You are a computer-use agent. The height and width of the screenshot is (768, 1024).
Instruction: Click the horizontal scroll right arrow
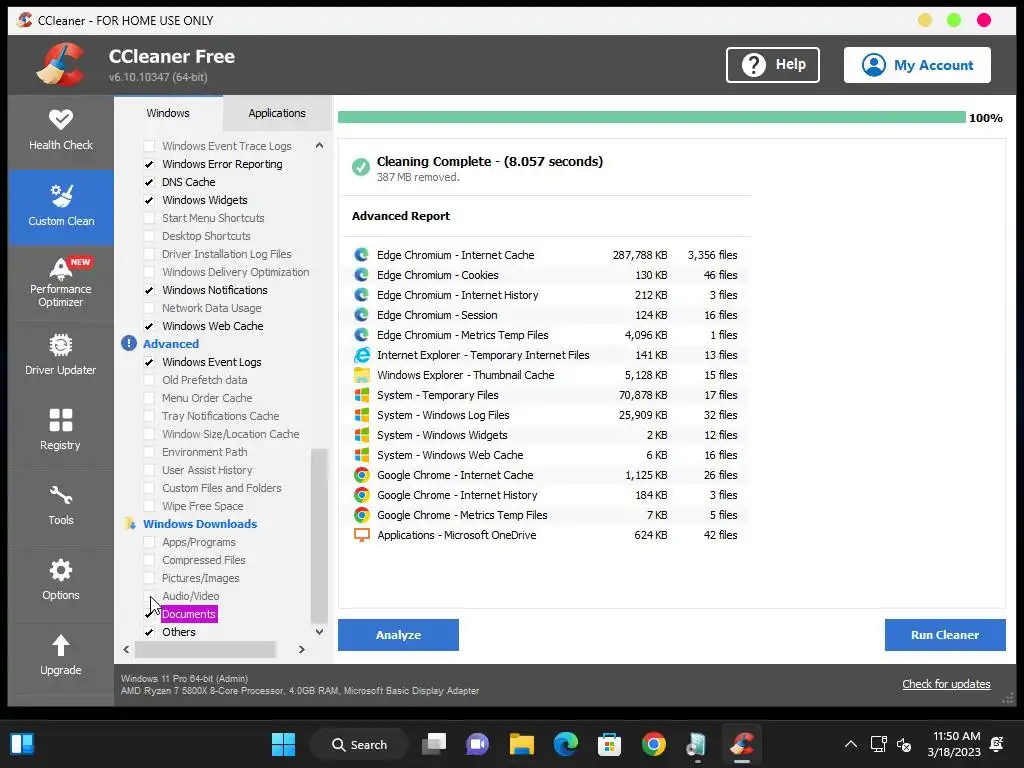coord(301,649)
